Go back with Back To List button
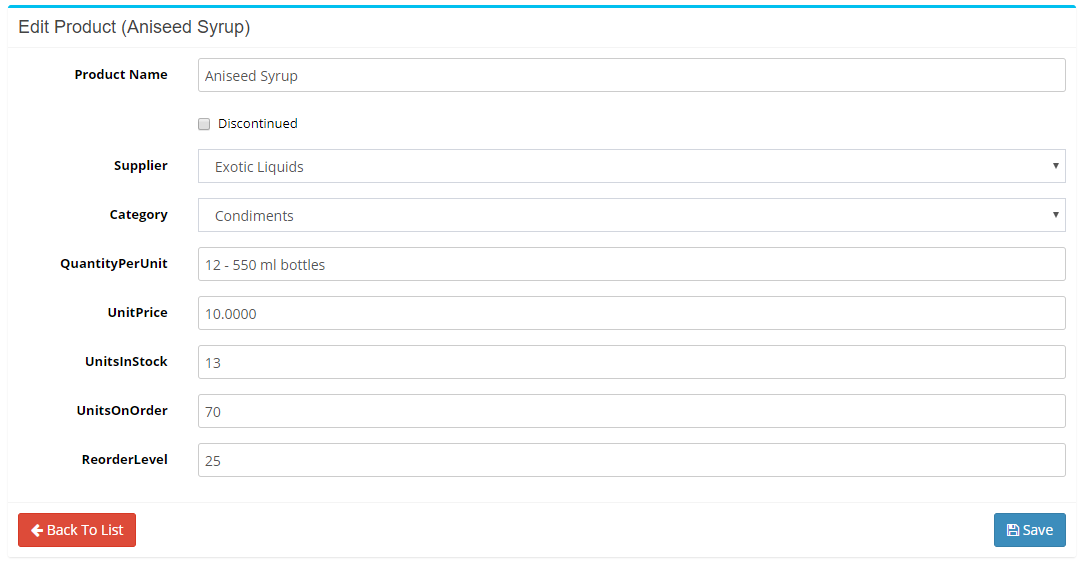This screenshot has width=1084, height=564. (77, 530)
